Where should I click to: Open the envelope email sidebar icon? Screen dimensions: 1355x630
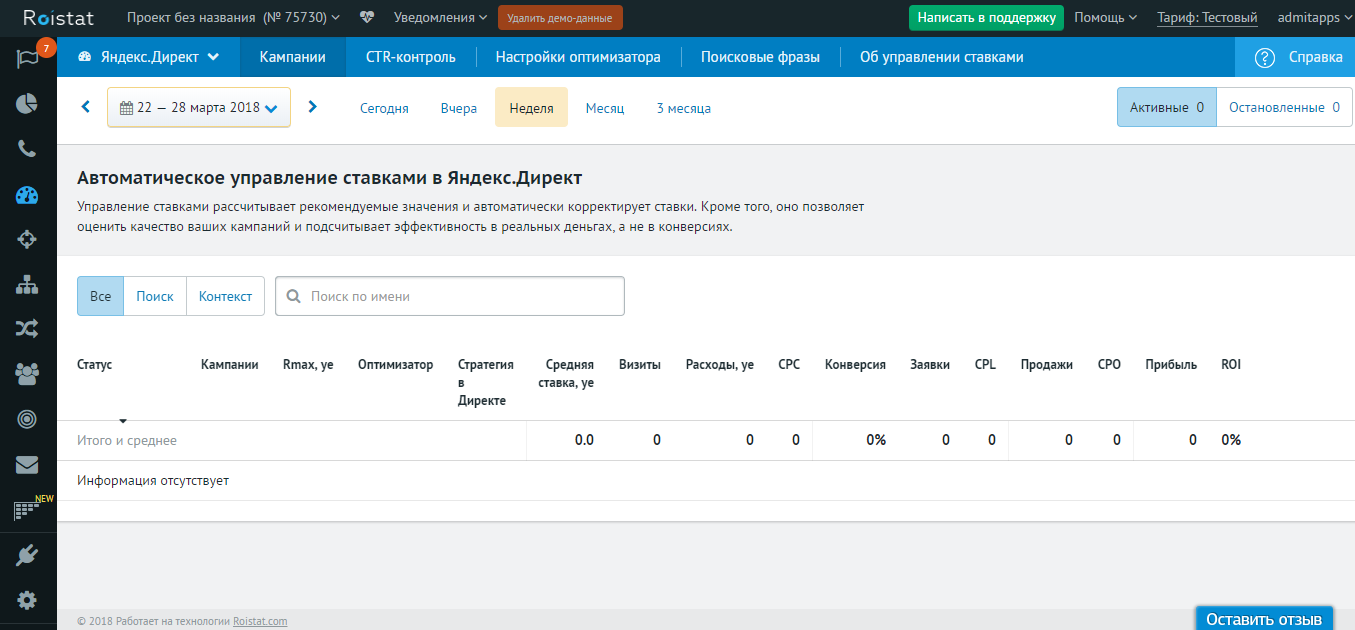coord(27,465)
